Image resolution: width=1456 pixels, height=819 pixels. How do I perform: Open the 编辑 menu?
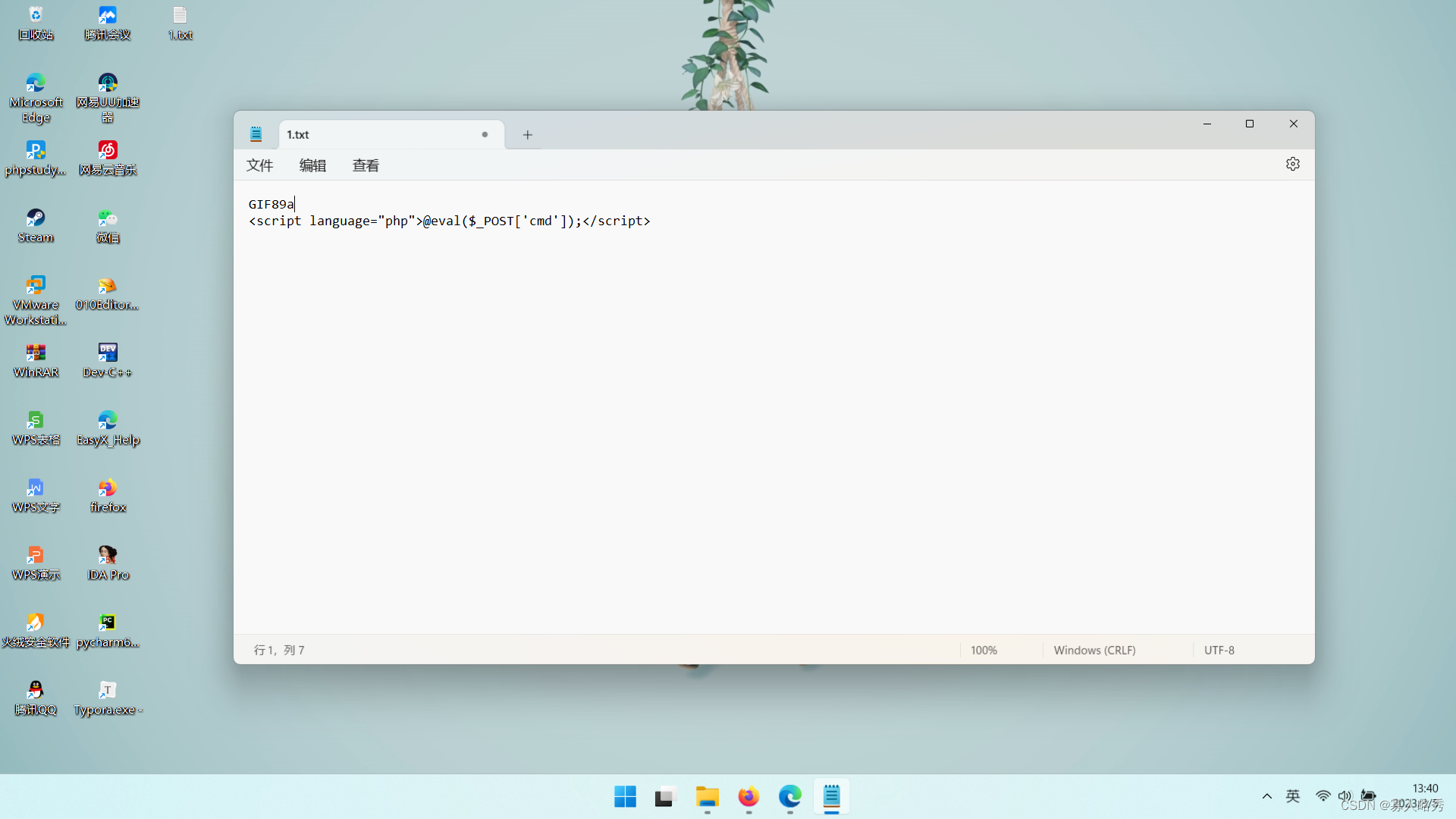[312, 165]
